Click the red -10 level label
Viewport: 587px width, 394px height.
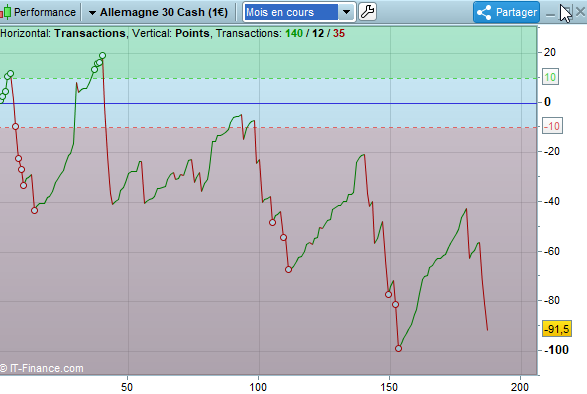(552, 126)
